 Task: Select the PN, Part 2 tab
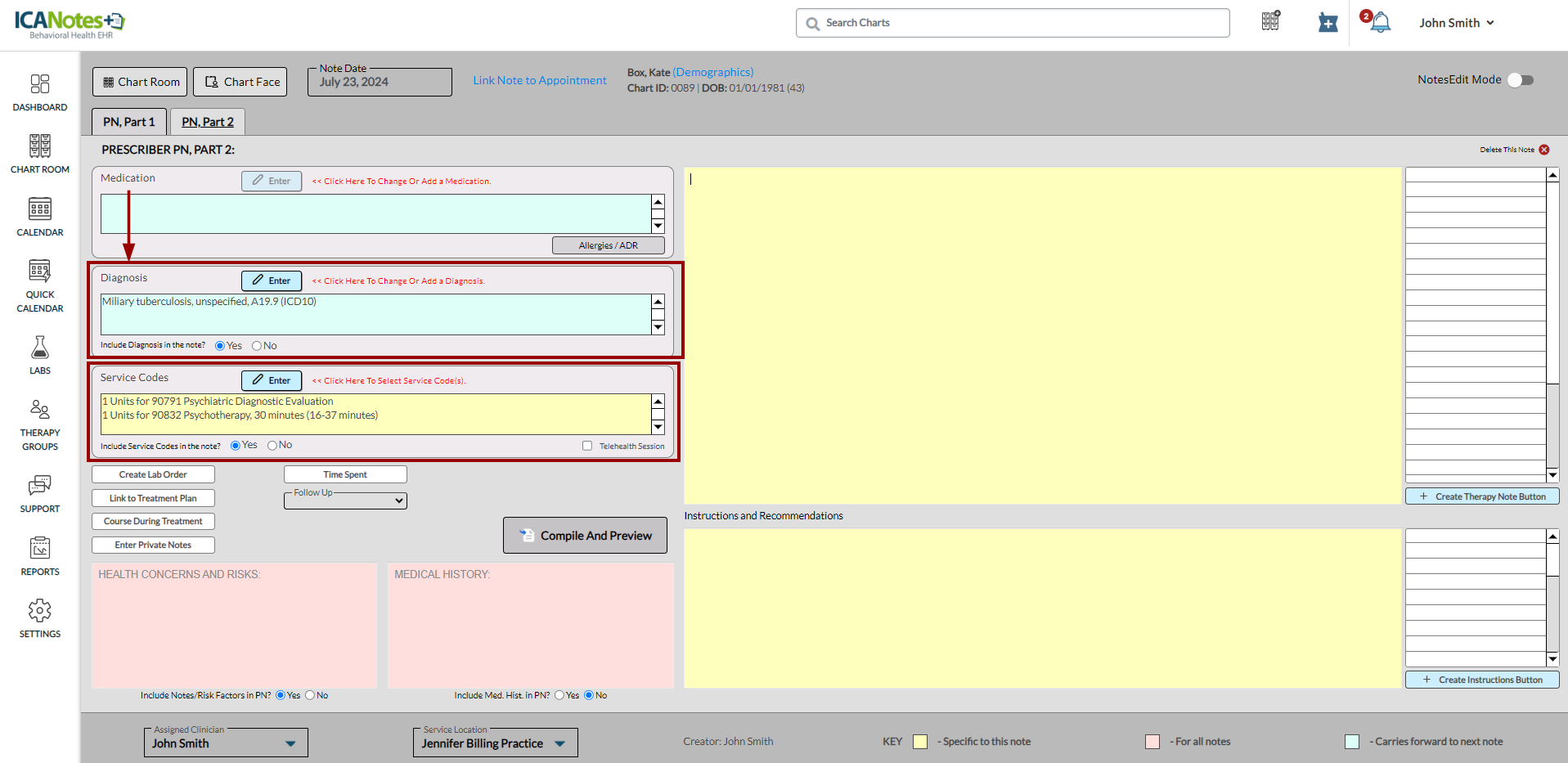point(208,122)
